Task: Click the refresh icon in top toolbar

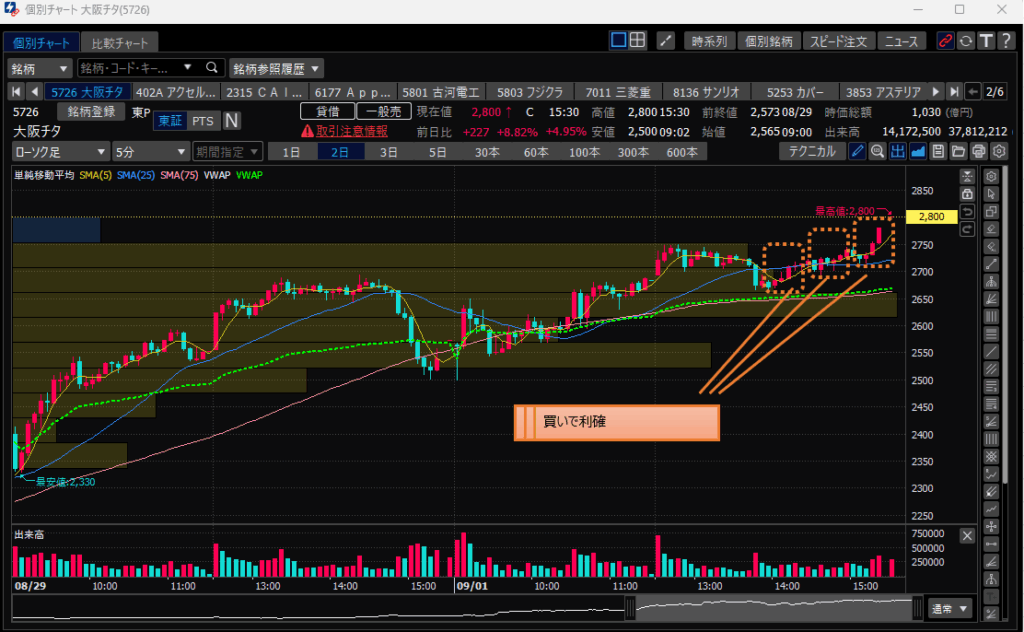Action: coord(966,41)
